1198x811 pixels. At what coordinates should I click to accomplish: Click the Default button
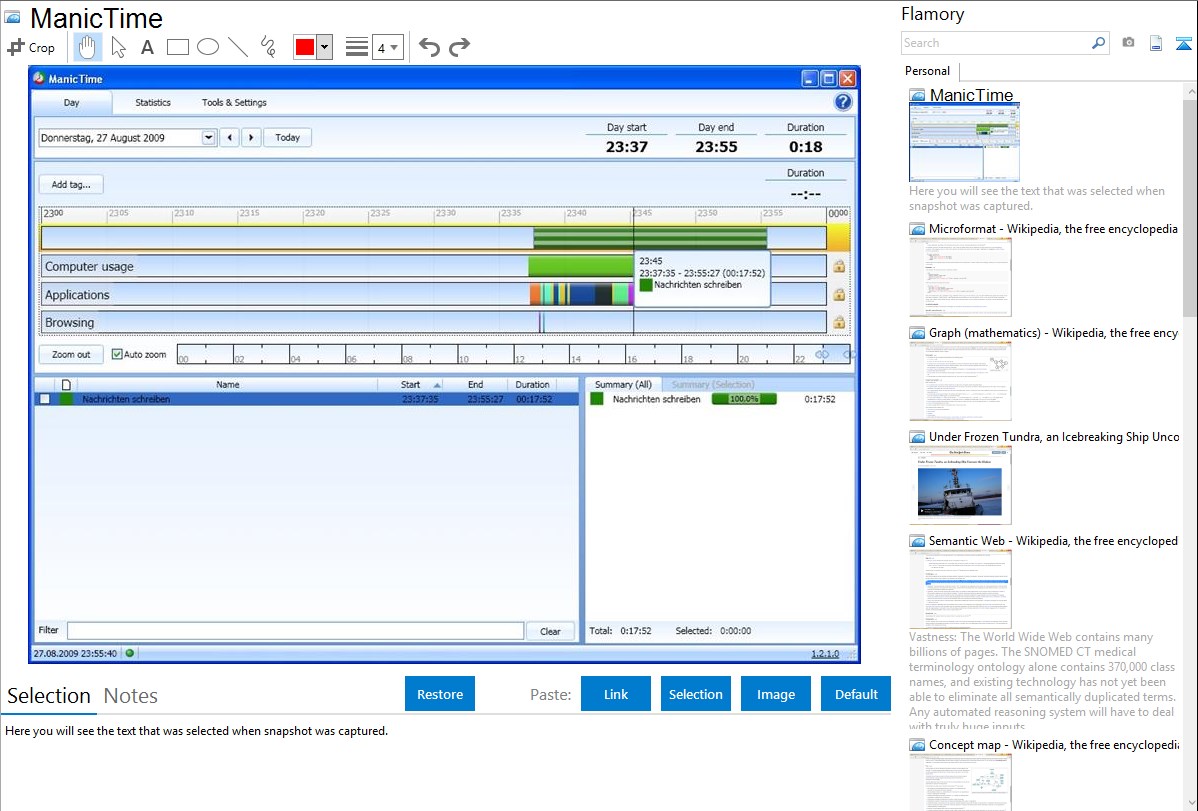856,694
